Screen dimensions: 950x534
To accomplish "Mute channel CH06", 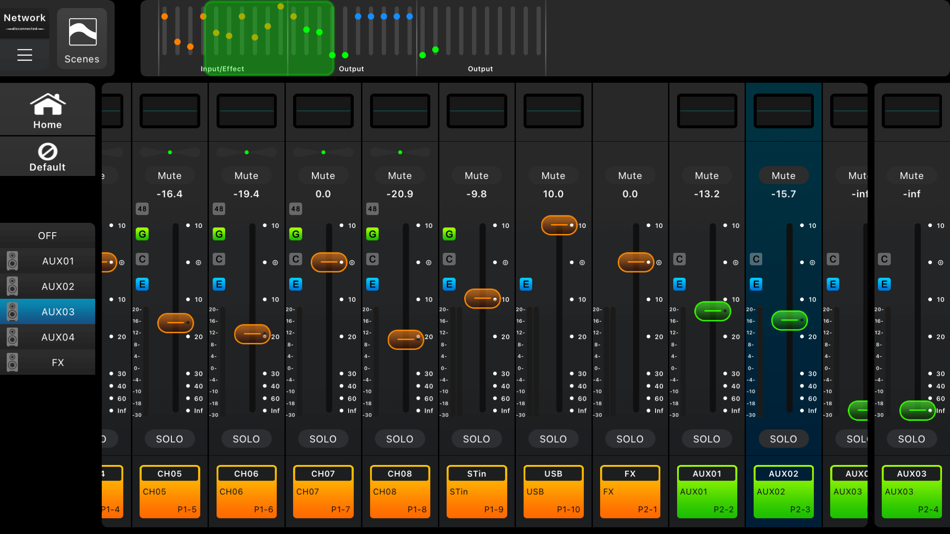I will pos(247,176).
